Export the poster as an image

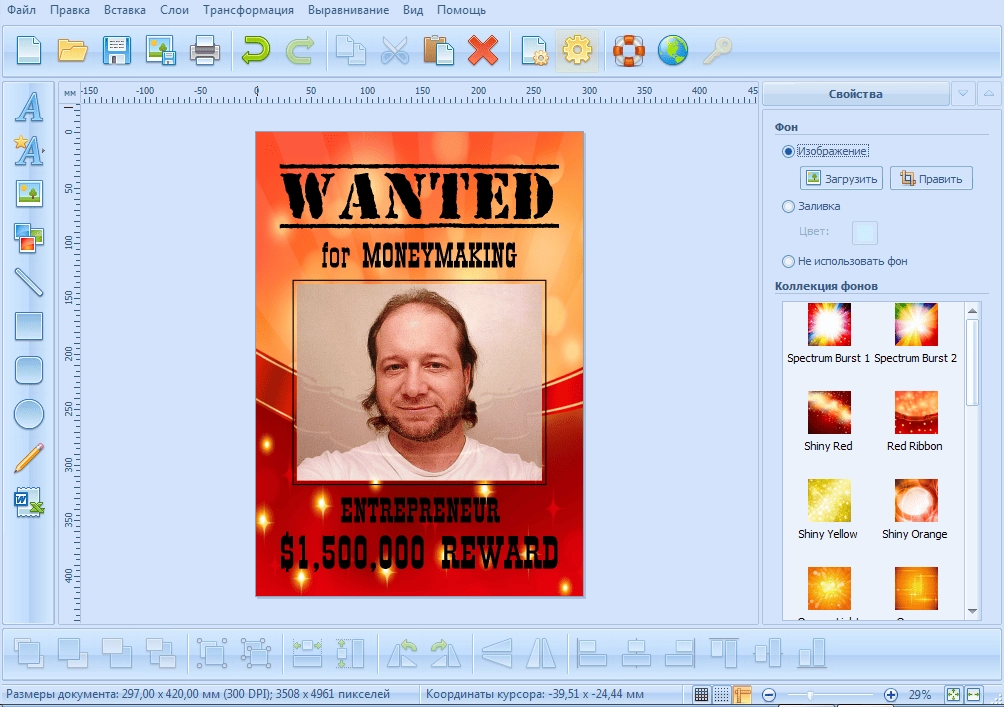click(x=161, y=51)
